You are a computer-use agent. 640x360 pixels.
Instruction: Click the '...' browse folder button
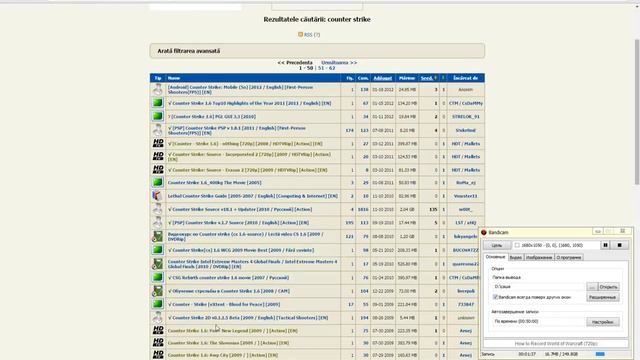click(592, 287)
